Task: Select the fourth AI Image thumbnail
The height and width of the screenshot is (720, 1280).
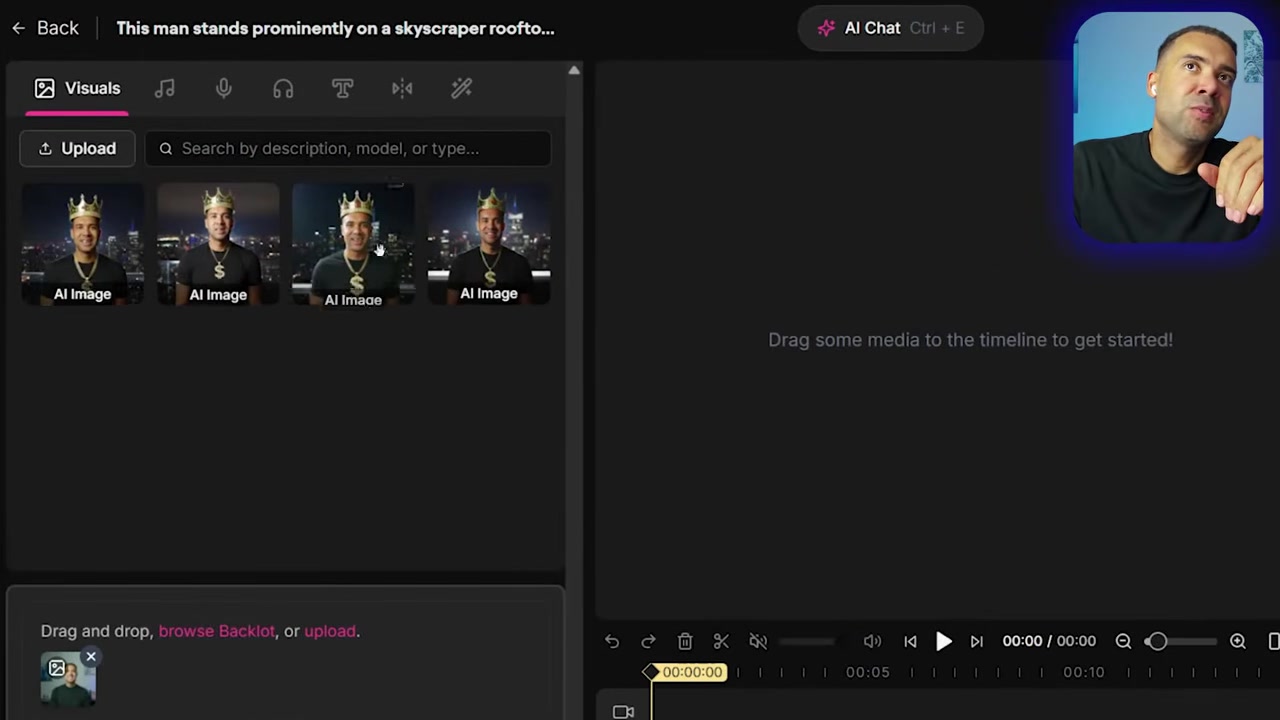Action: point(489,245)
